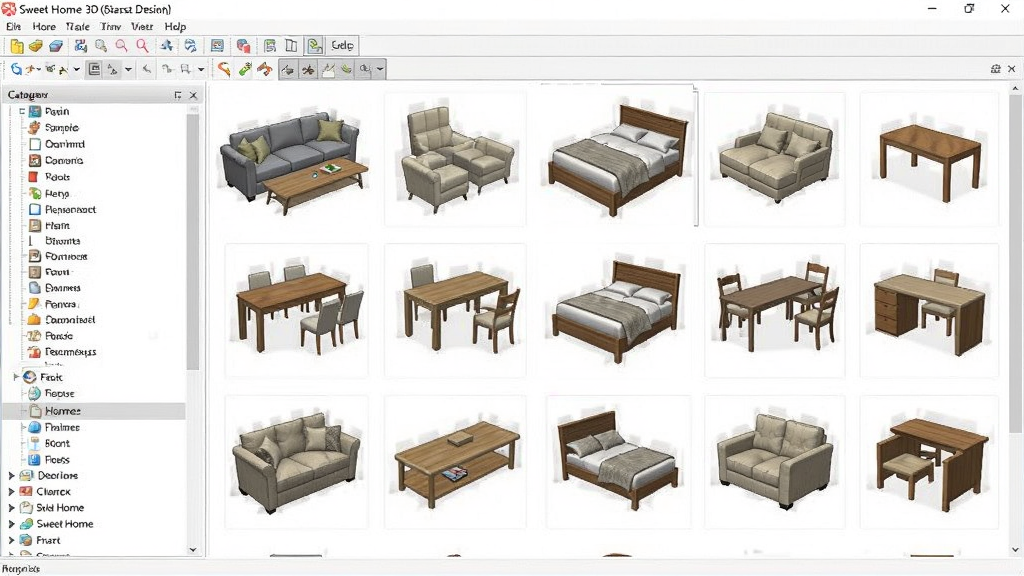
Task: Click the green list panel icon
Action: [270, 46]
